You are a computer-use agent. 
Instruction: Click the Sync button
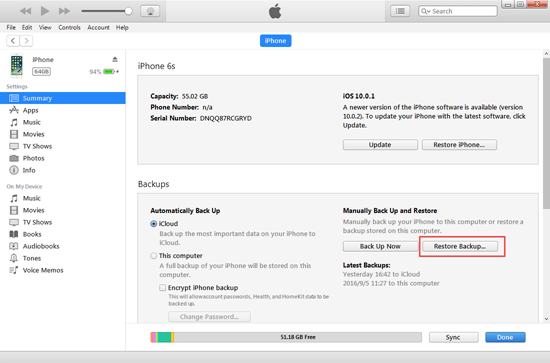(x=453, y=337)
